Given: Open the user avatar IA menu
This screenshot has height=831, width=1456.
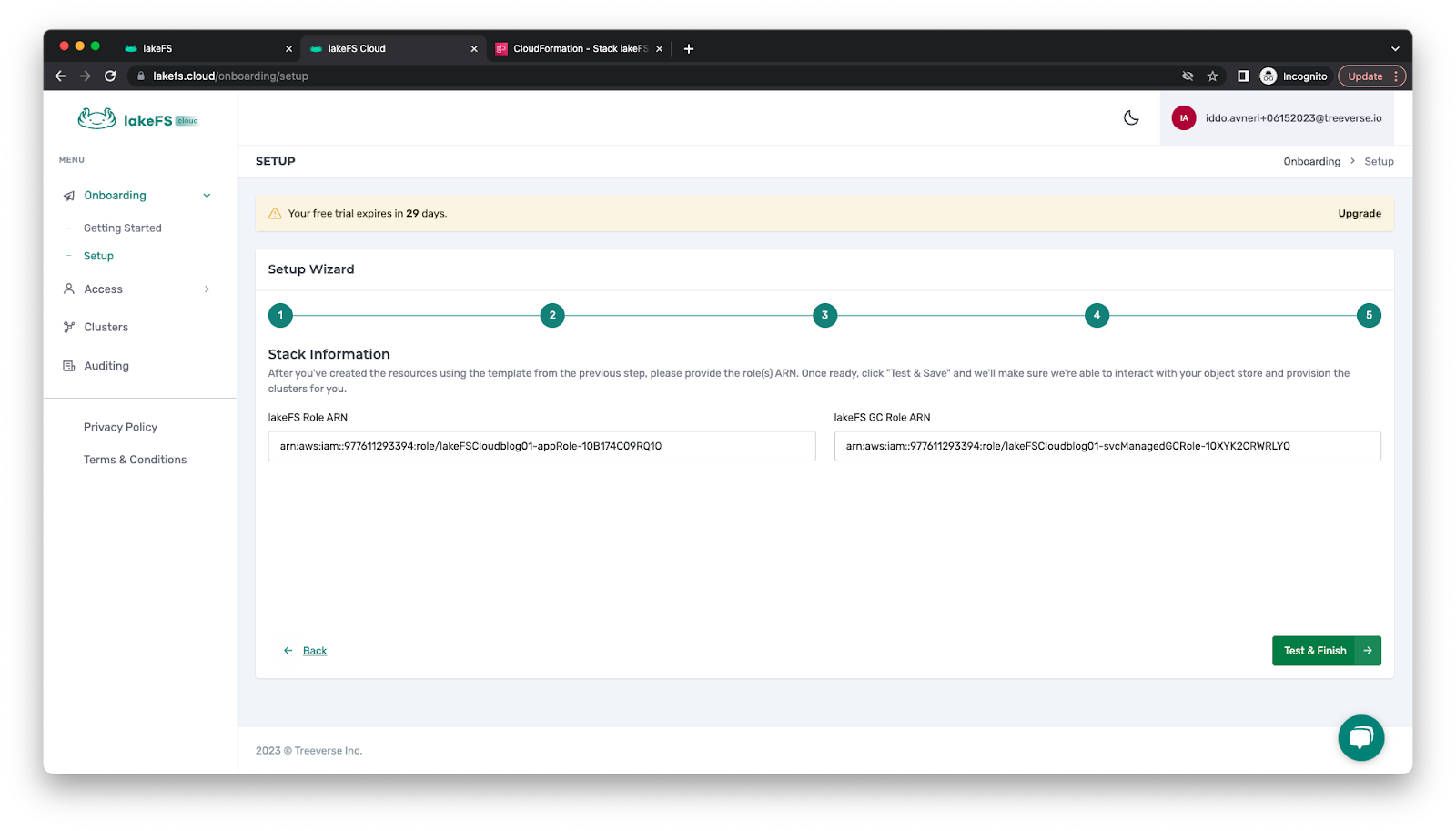Looking at the screenshot, I should click(1184, 118).
